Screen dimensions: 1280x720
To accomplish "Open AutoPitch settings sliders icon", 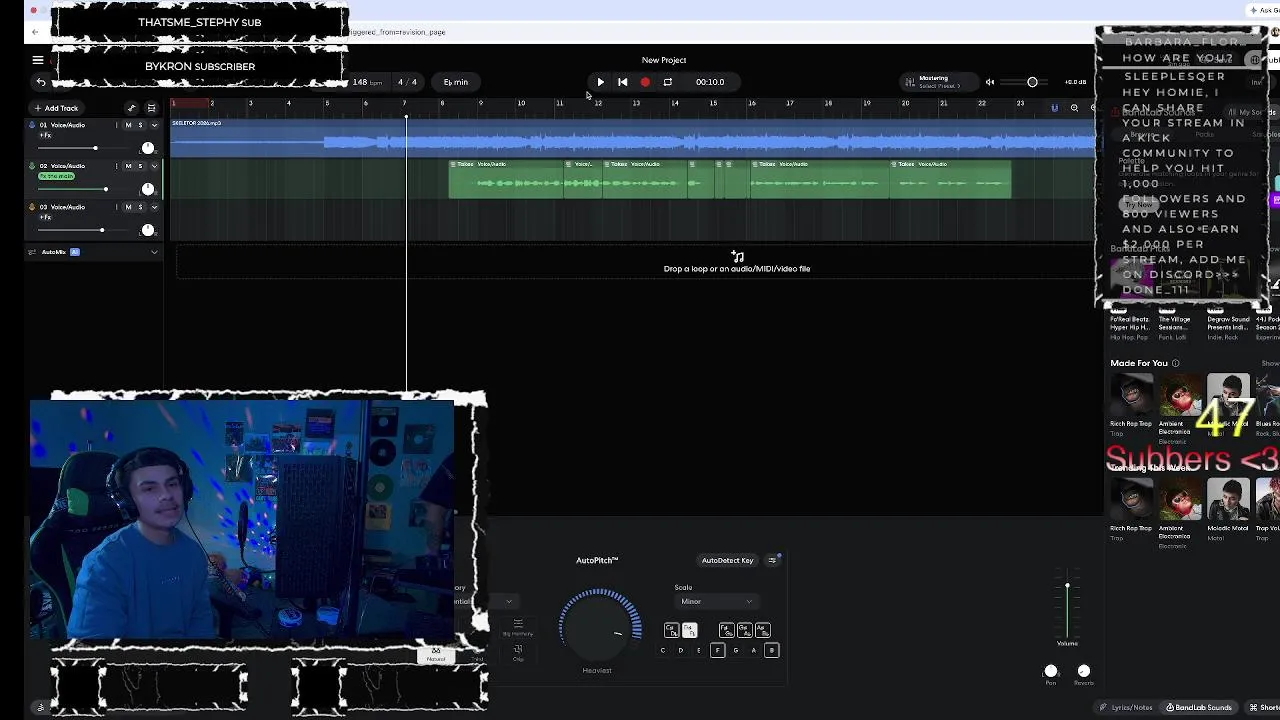I will 772,560.
